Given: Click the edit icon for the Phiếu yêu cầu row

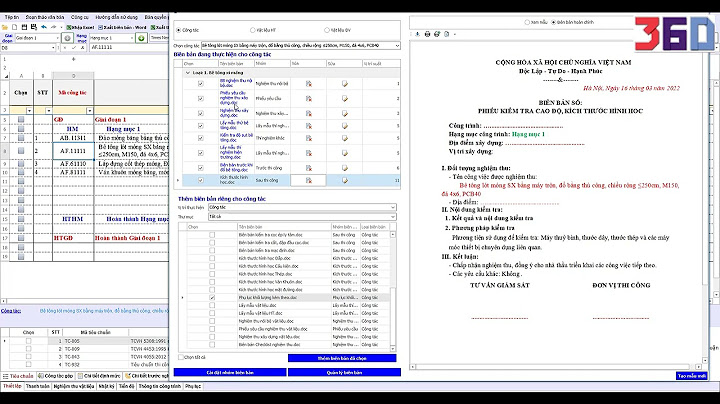Looking at the screenshot, I should (x=345, y=98).
